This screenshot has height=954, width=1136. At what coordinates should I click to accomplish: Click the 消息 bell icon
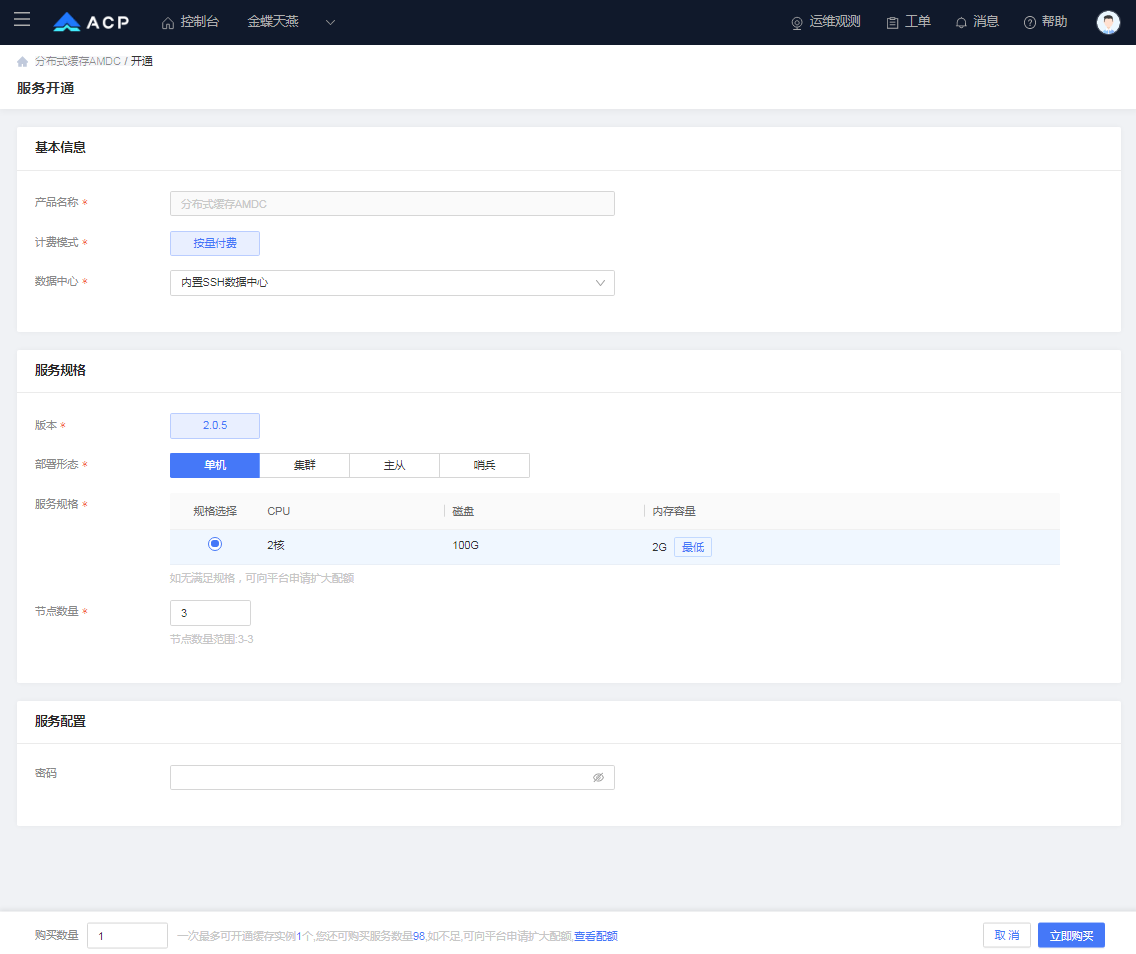(x=961, y=23)
